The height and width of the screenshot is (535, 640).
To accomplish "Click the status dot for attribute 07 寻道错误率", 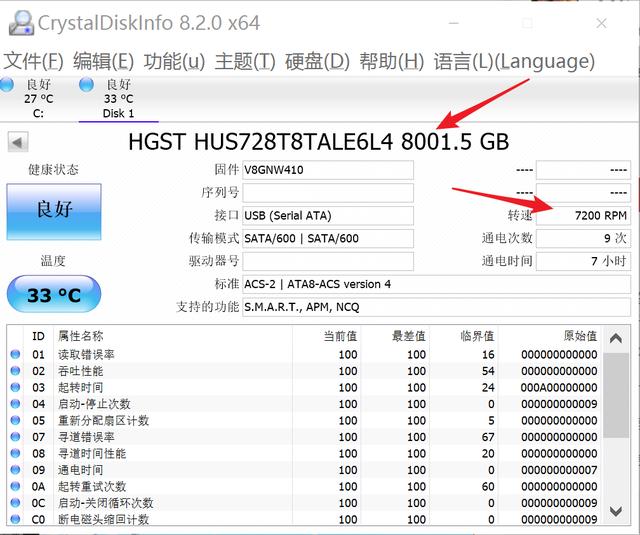I will click(15, 437).
